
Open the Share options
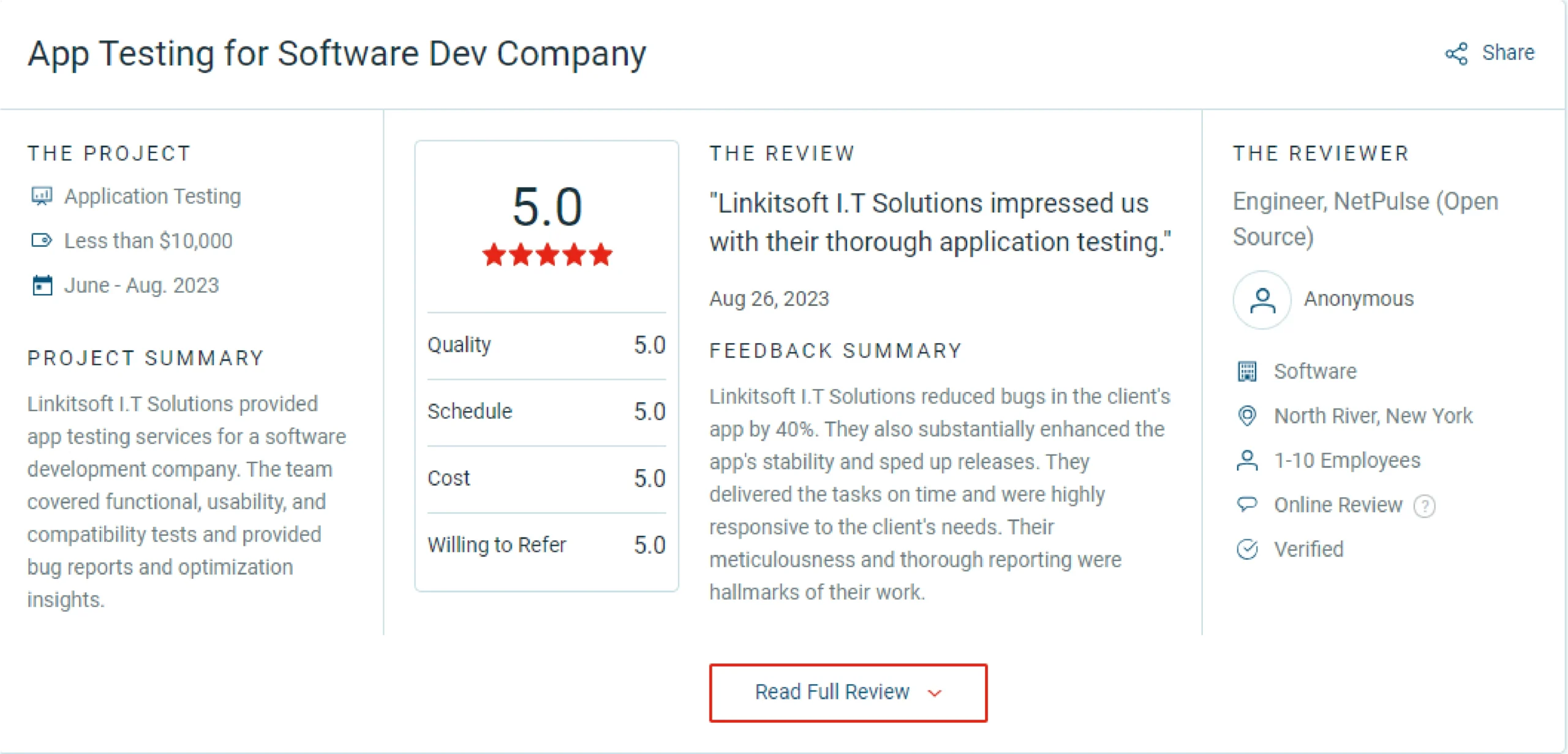pos(1490,53)
